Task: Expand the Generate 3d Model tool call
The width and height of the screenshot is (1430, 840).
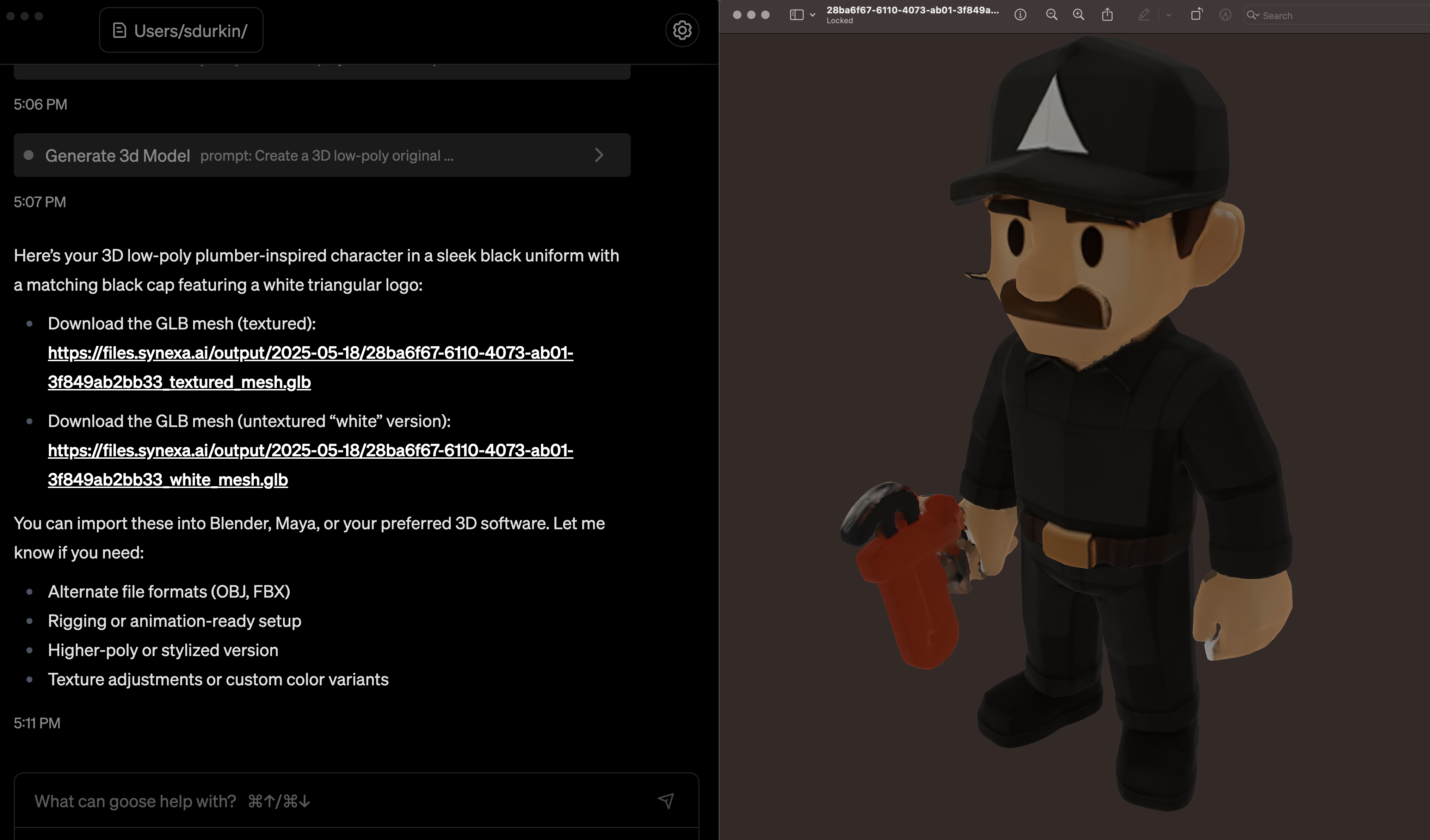Action: click(599, 155)
